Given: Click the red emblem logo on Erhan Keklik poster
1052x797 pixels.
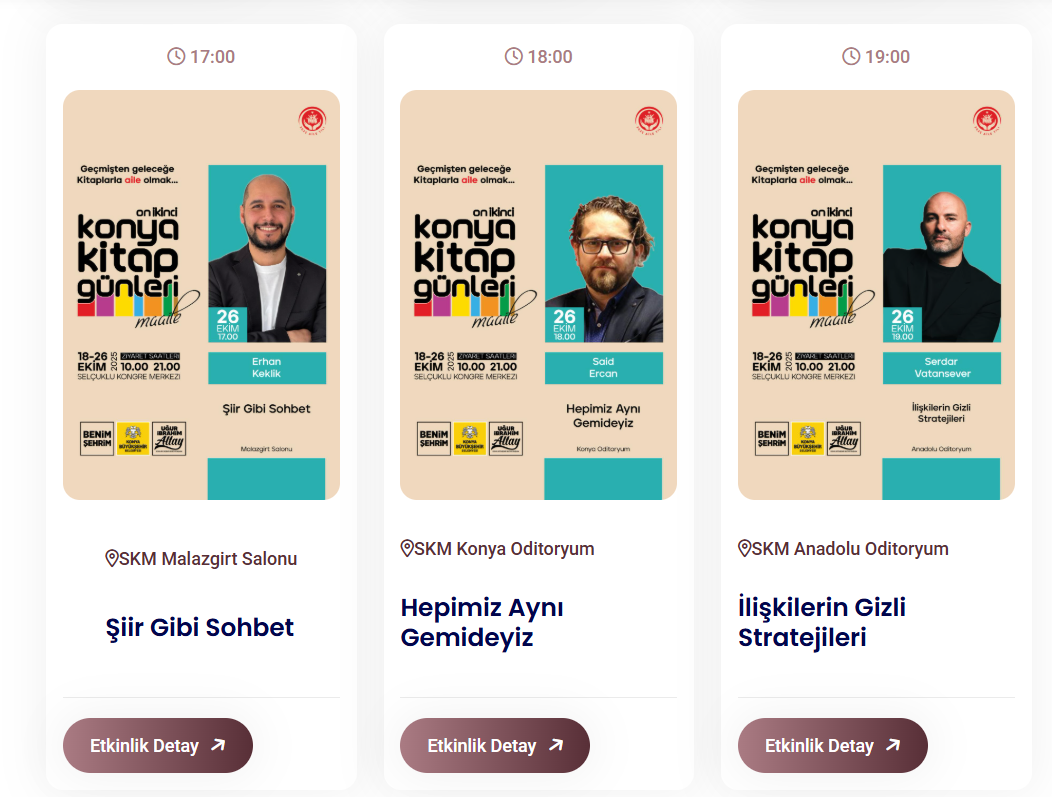Looking at the screenshot, I should click(312, 121).
